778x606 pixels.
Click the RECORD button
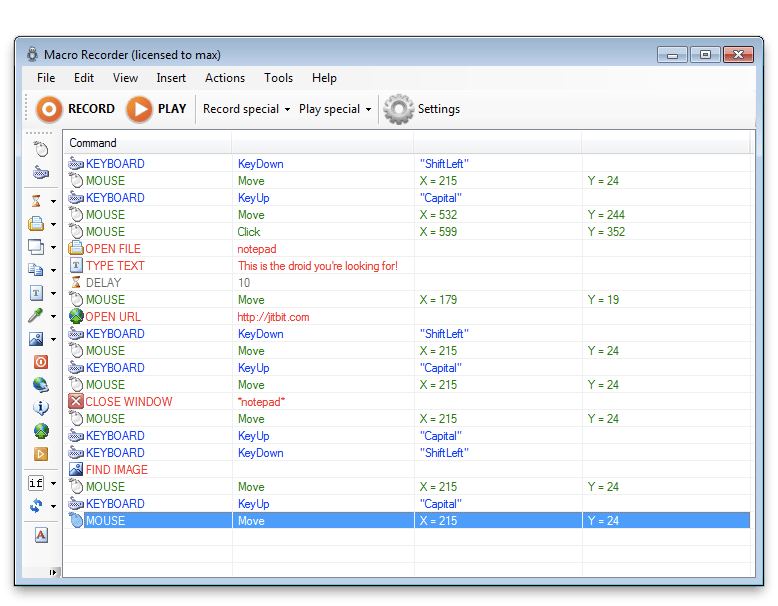tap(75, 109)
